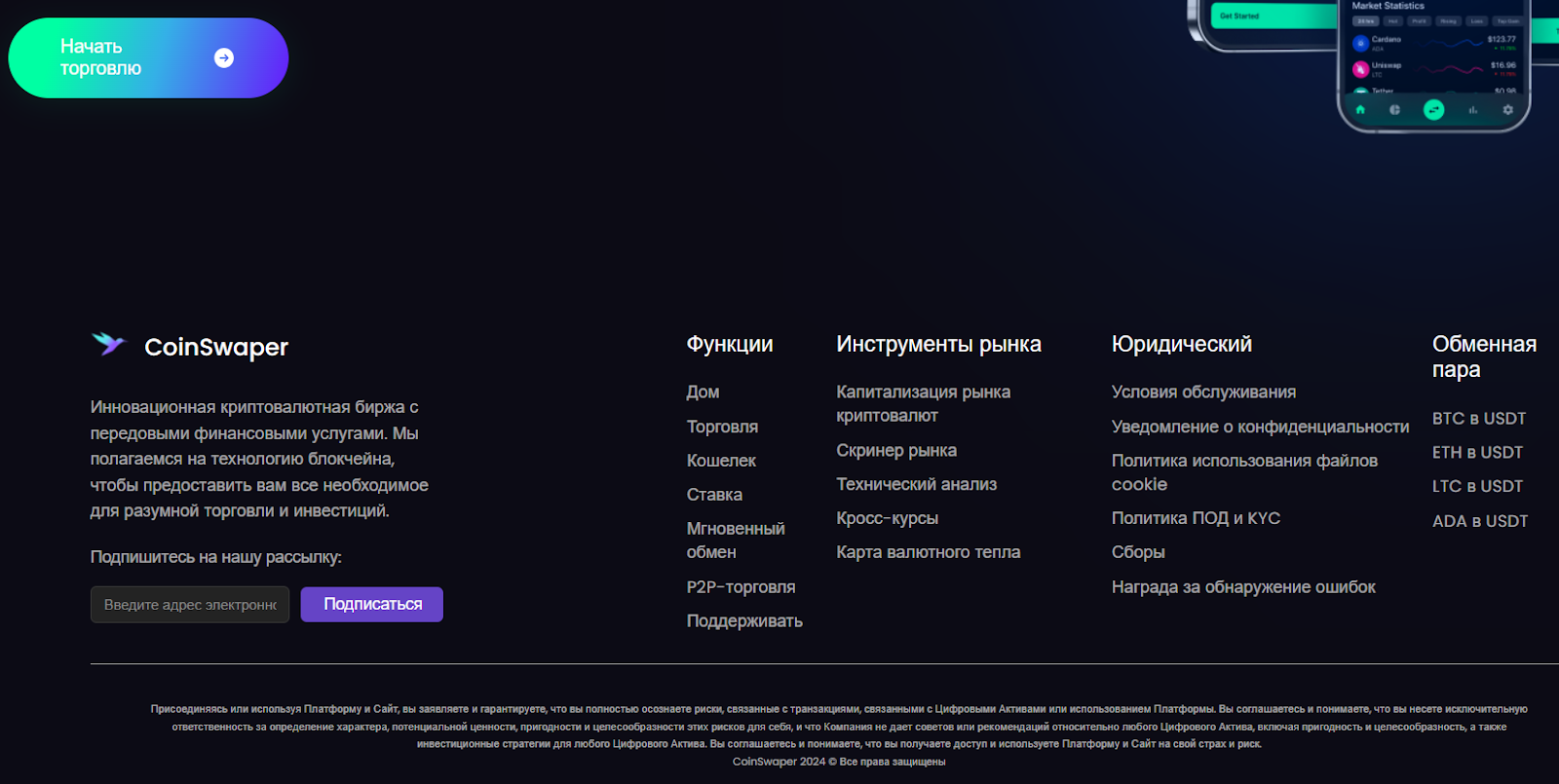Click the Cardano row in the phone mockup

coord(1434,43)
